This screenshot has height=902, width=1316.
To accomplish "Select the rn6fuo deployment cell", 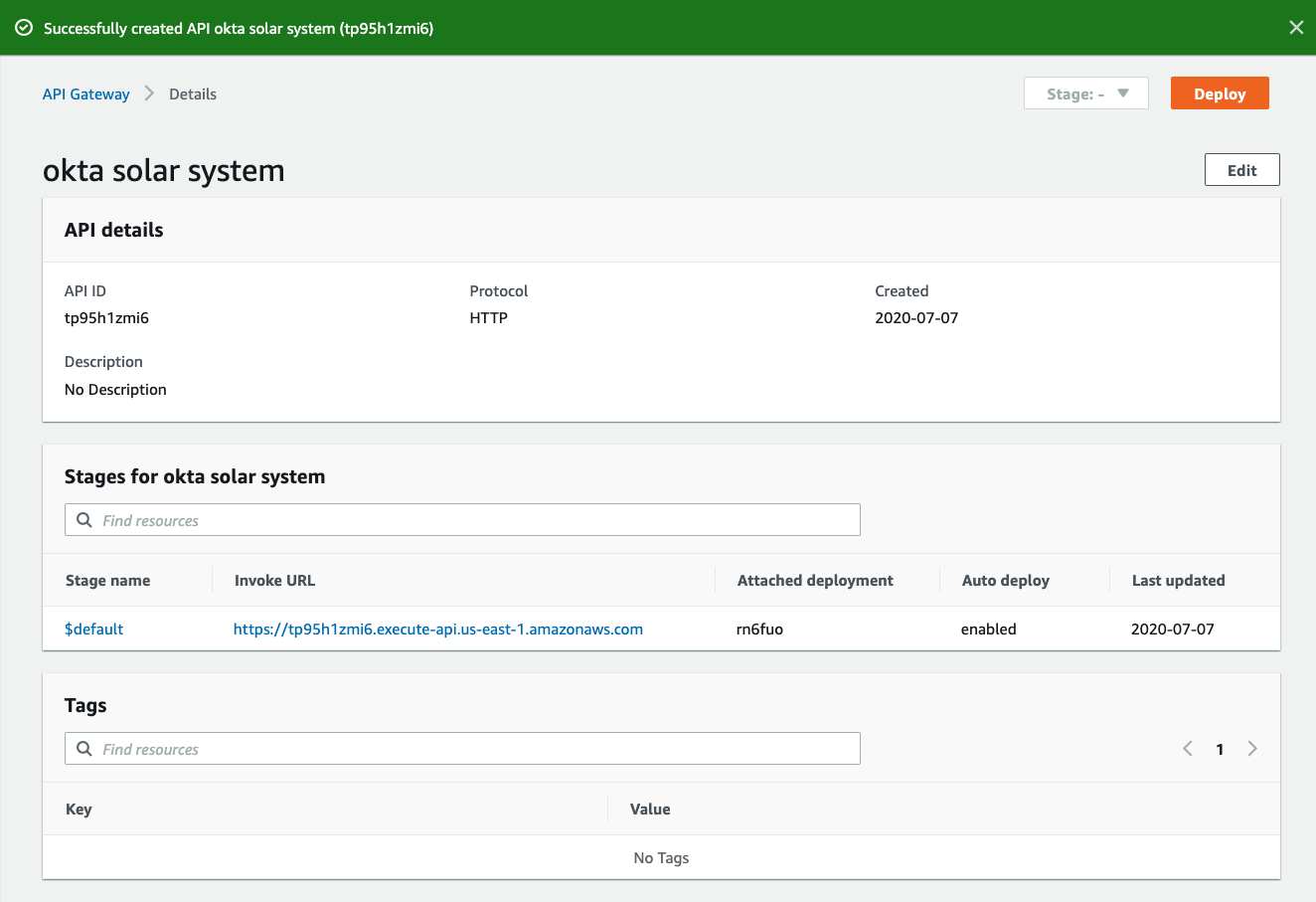I will point(759,630).
